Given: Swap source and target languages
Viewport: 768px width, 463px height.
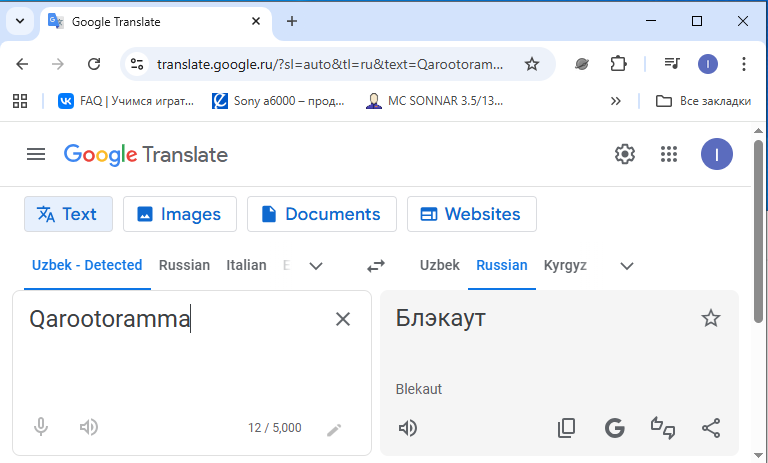Looking at the screenshot, I should pyautogui.click(x=376, y=266).
